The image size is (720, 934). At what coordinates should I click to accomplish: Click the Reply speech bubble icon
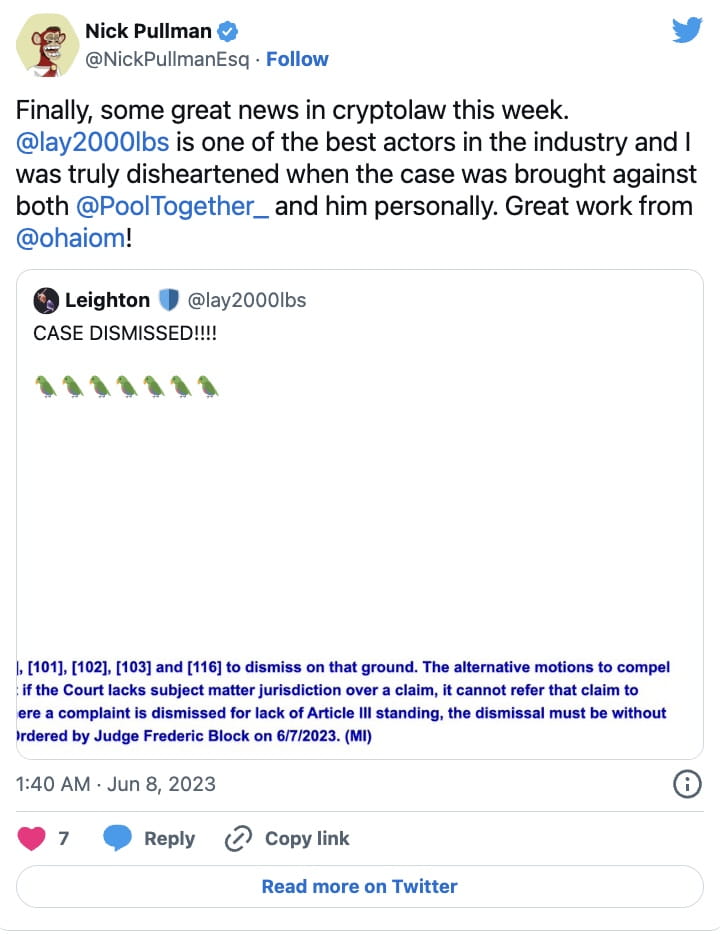(x=118, y=838)
